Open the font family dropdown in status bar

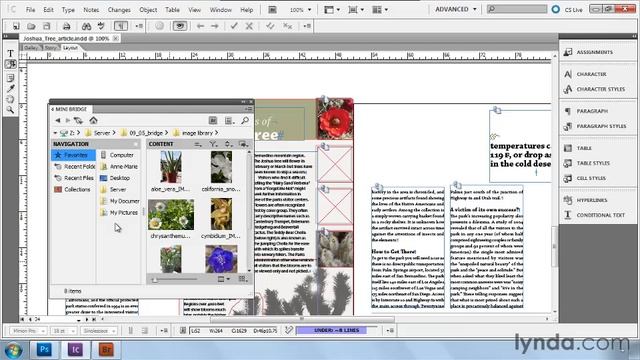tap(29, 331)
